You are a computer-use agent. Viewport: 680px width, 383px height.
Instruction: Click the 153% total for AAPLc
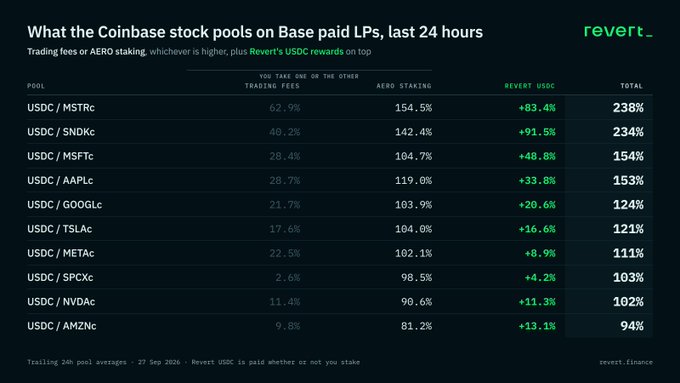pos(628,180)
